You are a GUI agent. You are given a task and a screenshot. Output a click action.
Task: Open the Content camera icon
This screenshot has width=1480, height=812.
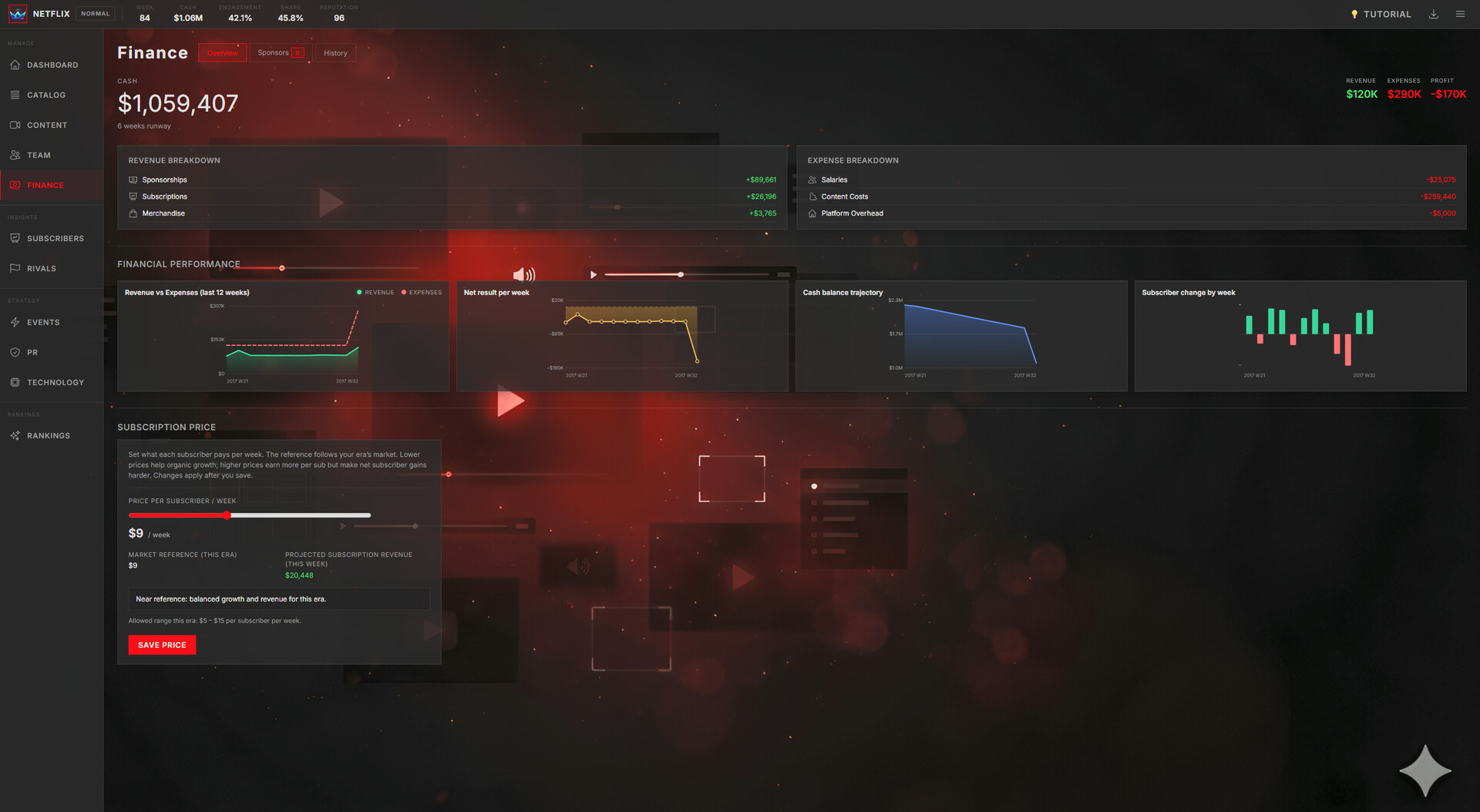[15, 126]
